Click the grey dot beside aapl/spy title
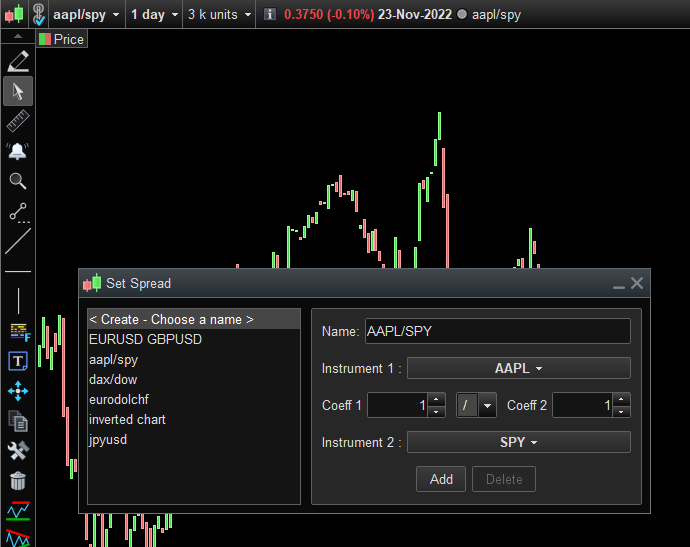 click(462, 14)
